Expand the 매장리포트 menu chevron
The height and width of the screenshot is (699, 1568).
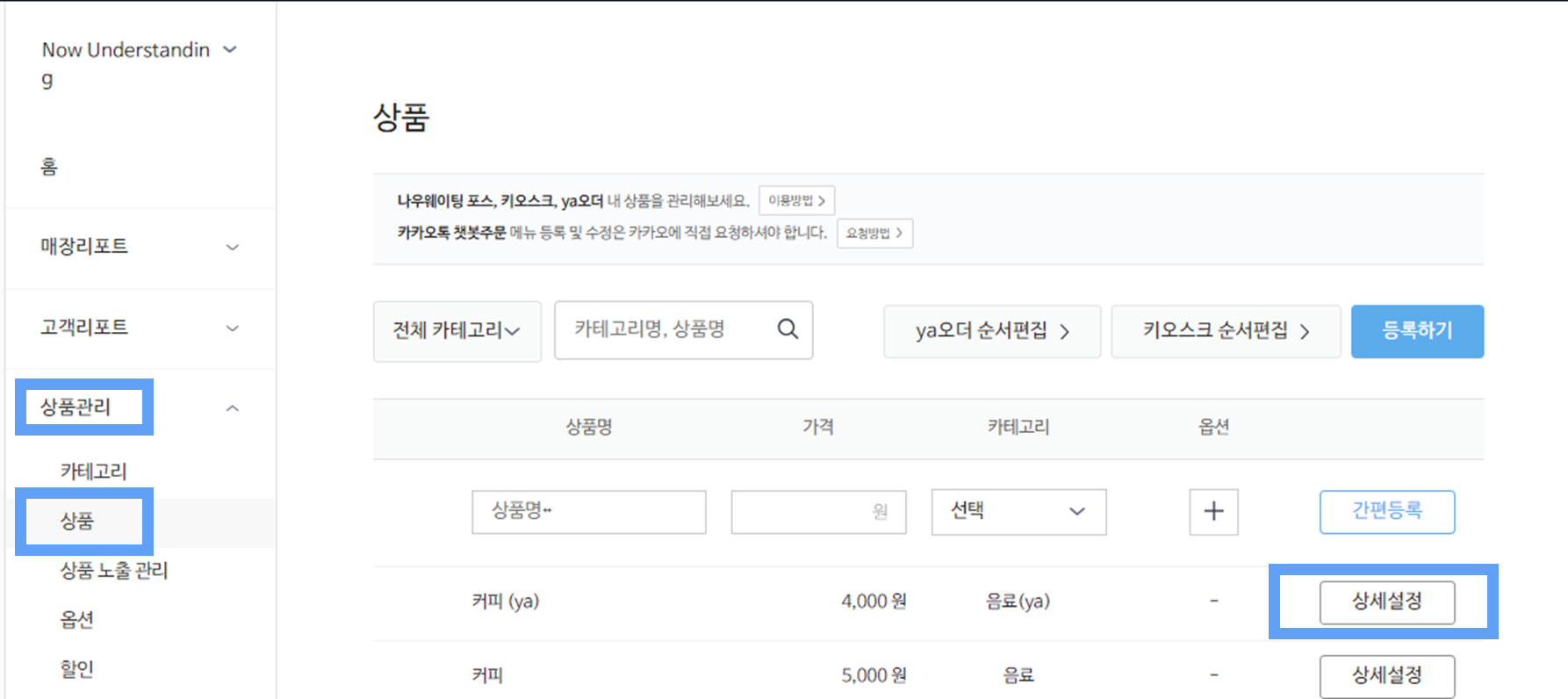232,248
